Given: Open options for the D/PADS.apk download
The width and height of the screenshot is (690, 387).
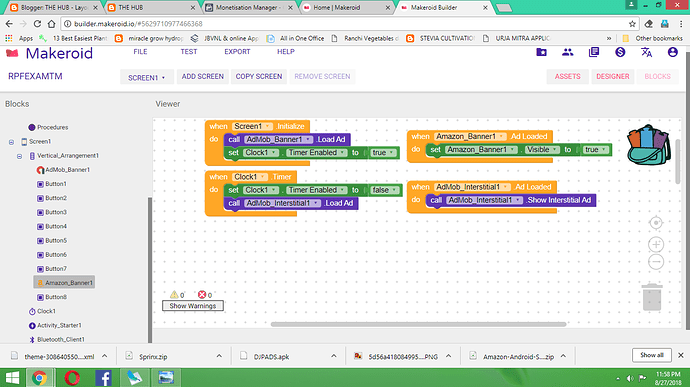Looking at the screenshot, I should click(x=334, y=356).
